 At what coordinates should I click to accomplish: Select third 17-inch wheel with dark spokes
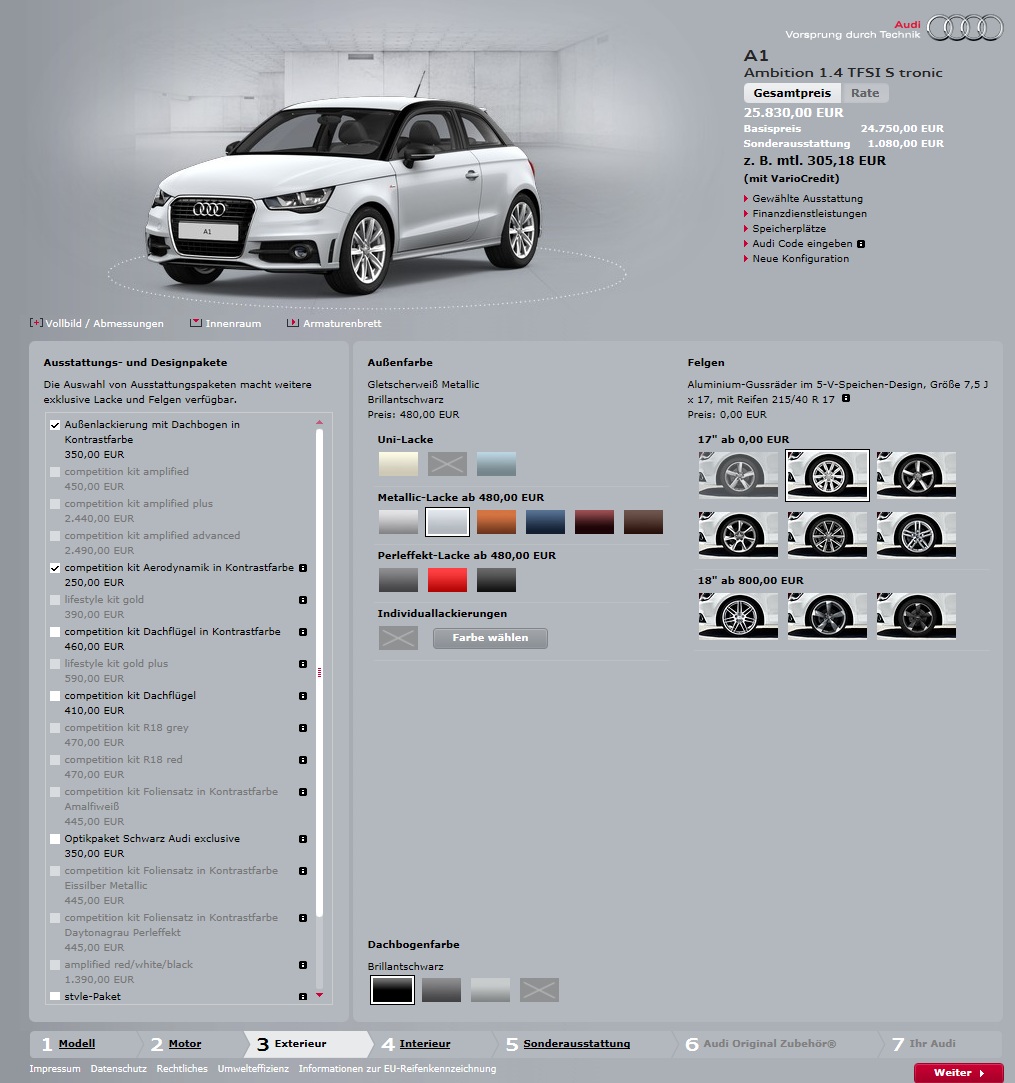(x=916, y=475)
